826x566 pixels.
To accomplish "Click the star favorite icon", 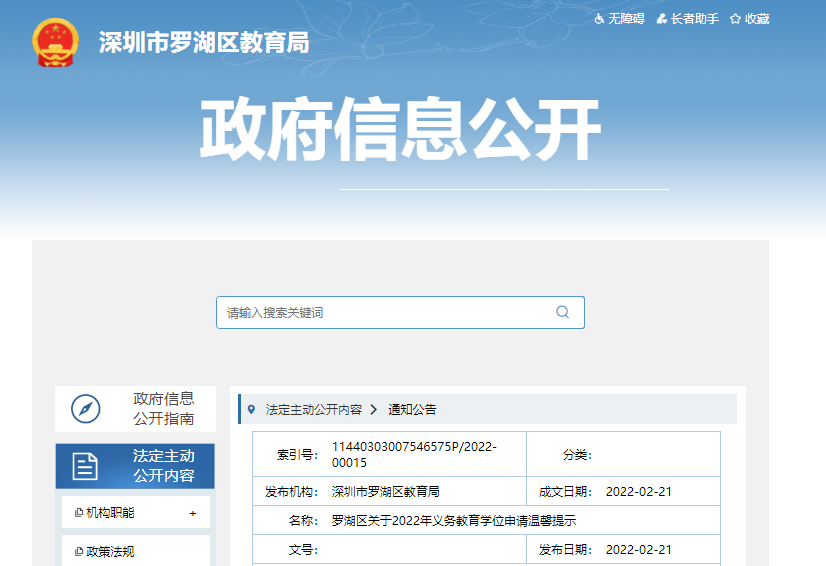I will click(735, 19).
